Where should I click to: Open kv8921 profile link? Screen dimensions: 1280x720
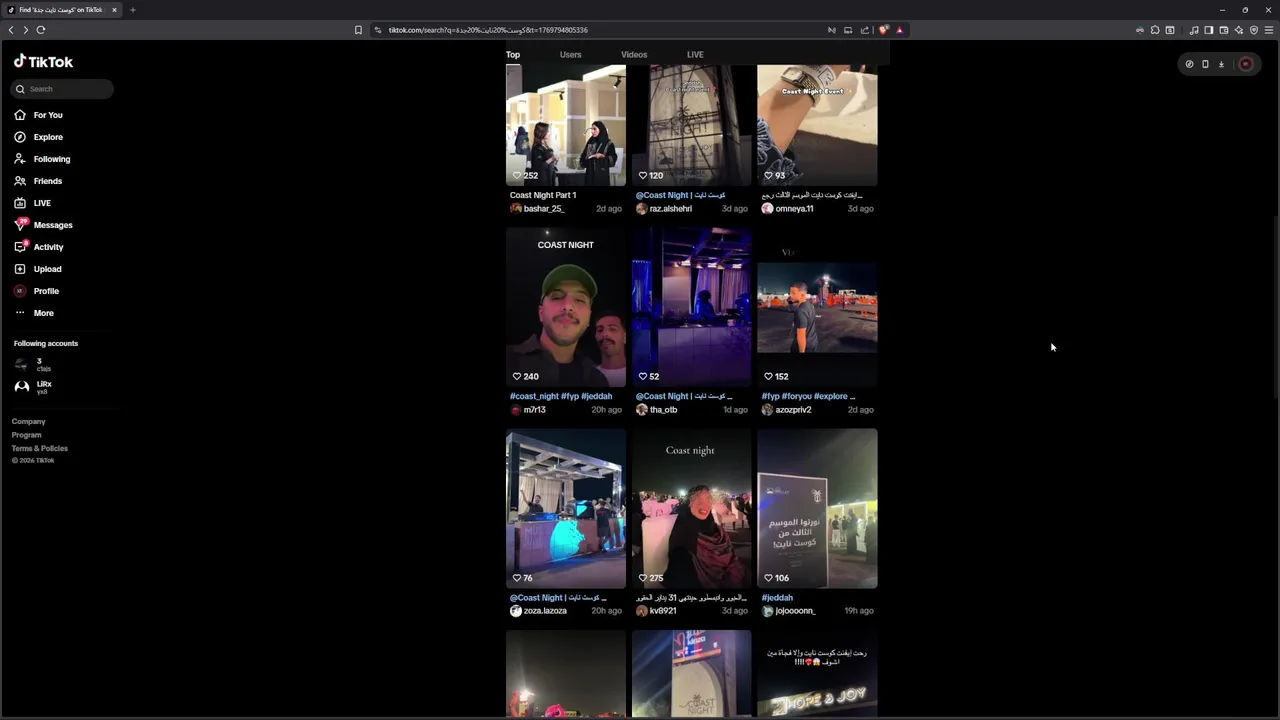[x=663, y=611]
